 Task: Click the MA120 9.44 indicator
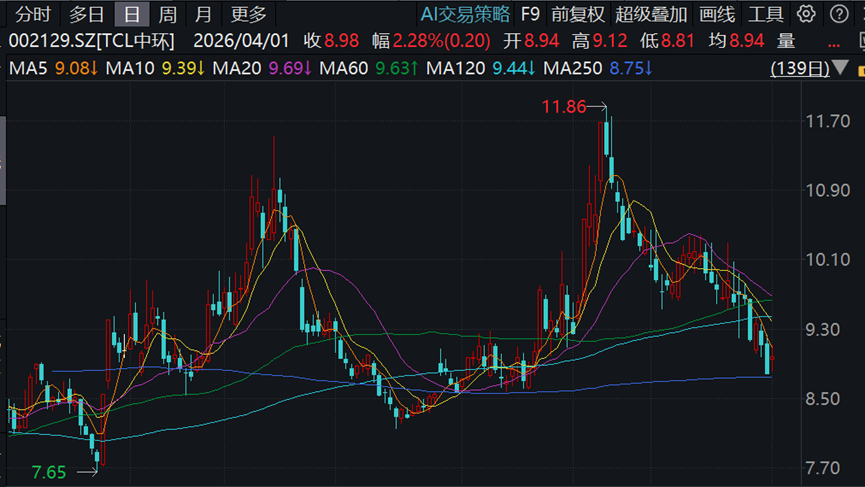(x=481, y=68)
